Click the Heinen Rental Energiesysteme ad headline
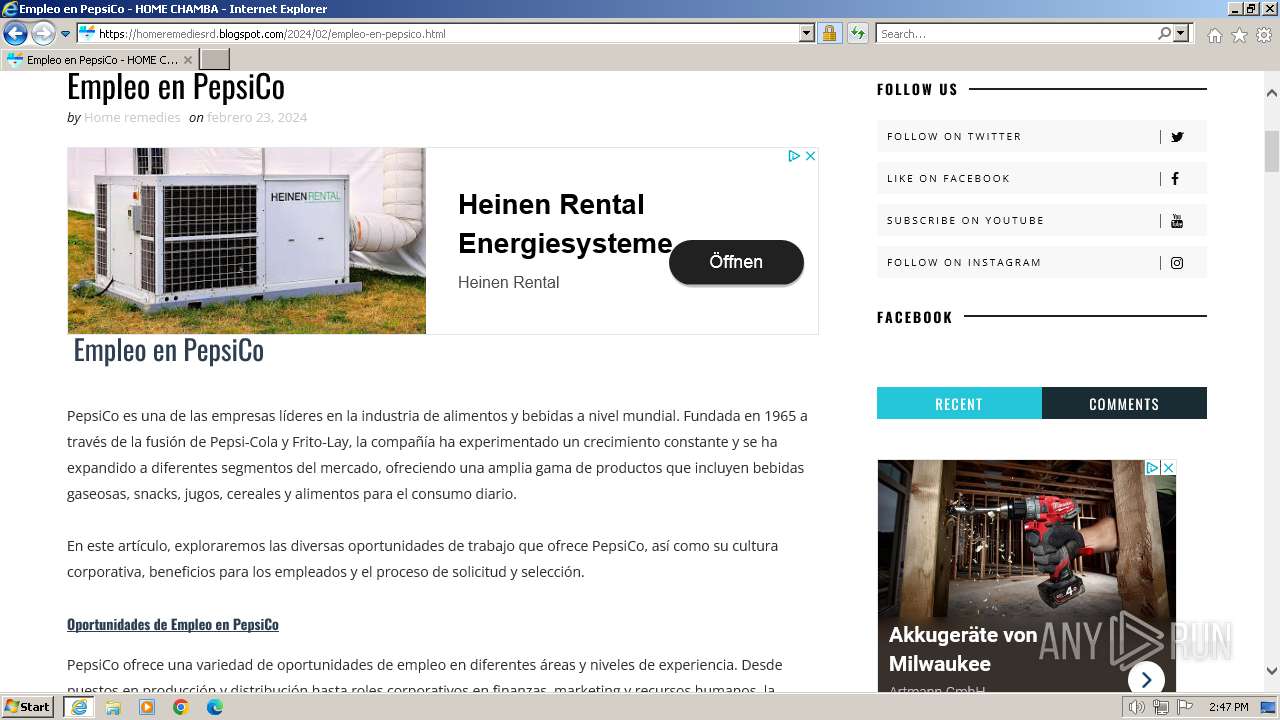The height and width of the screenshot is (720, 1280). tap(565, 224)
